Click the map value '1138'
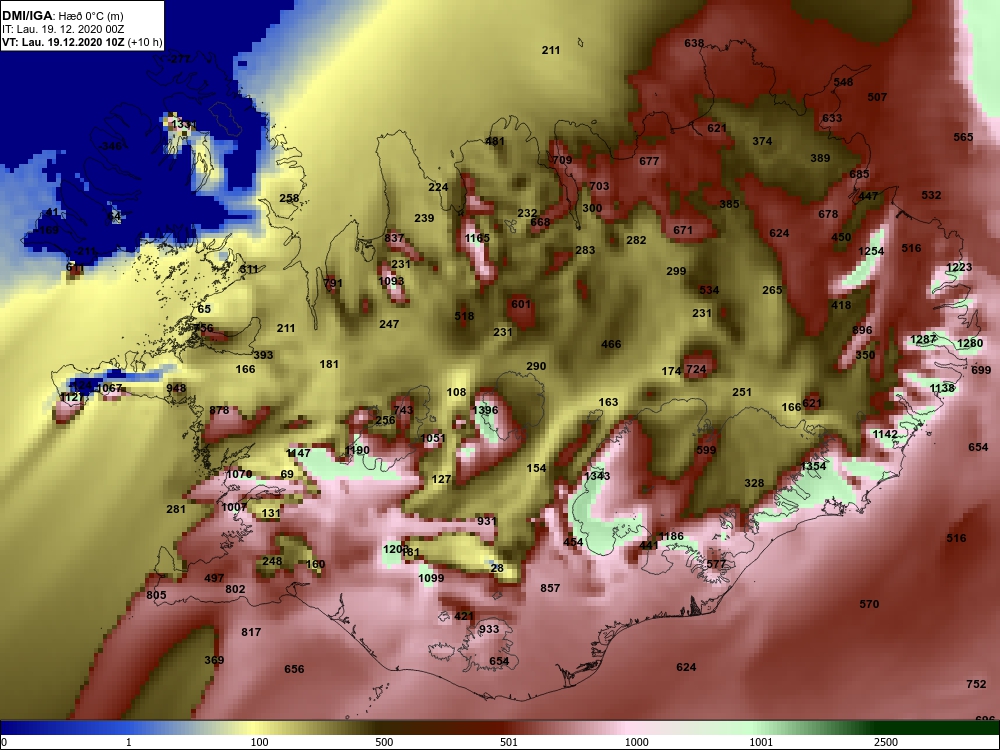 [x=942, y=388]
